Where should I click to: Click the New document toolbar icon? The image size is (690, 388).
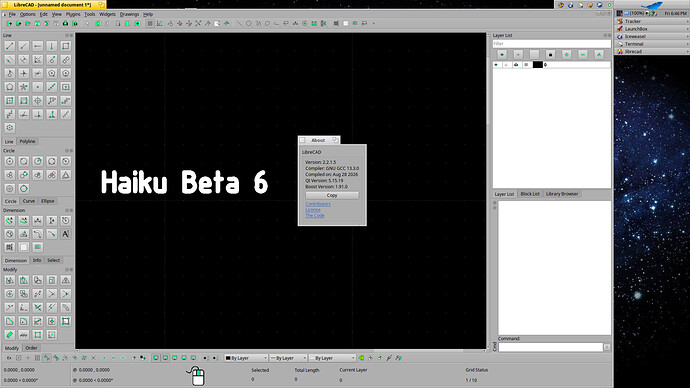(9, 23)
